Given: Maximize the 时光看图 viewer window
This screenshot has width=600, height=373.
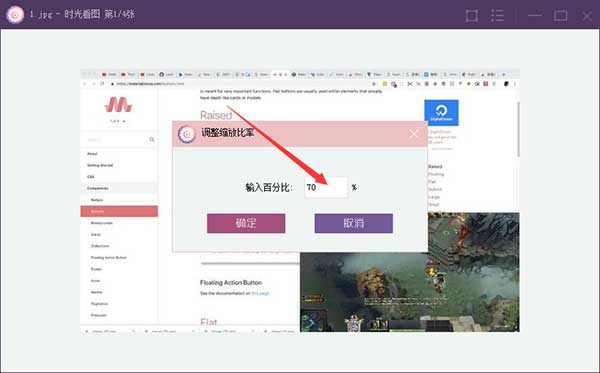Looking at the screenshot, I should [561, 16].
